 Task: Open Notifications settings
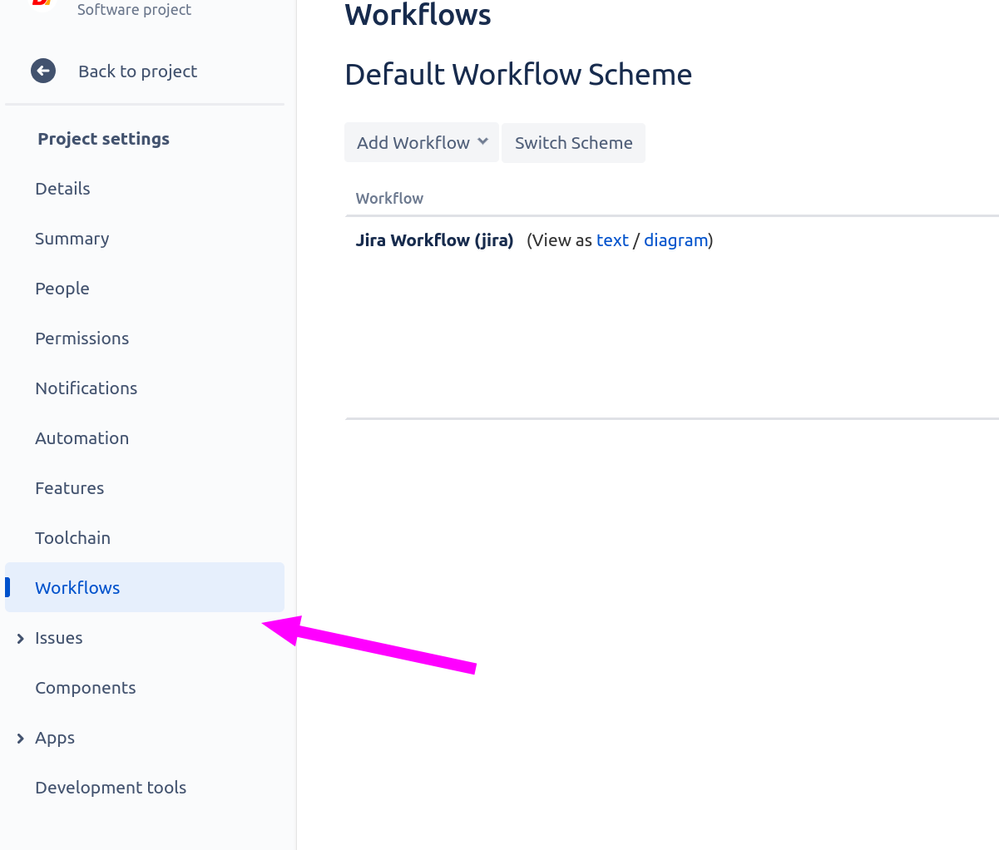click(86, 389)
